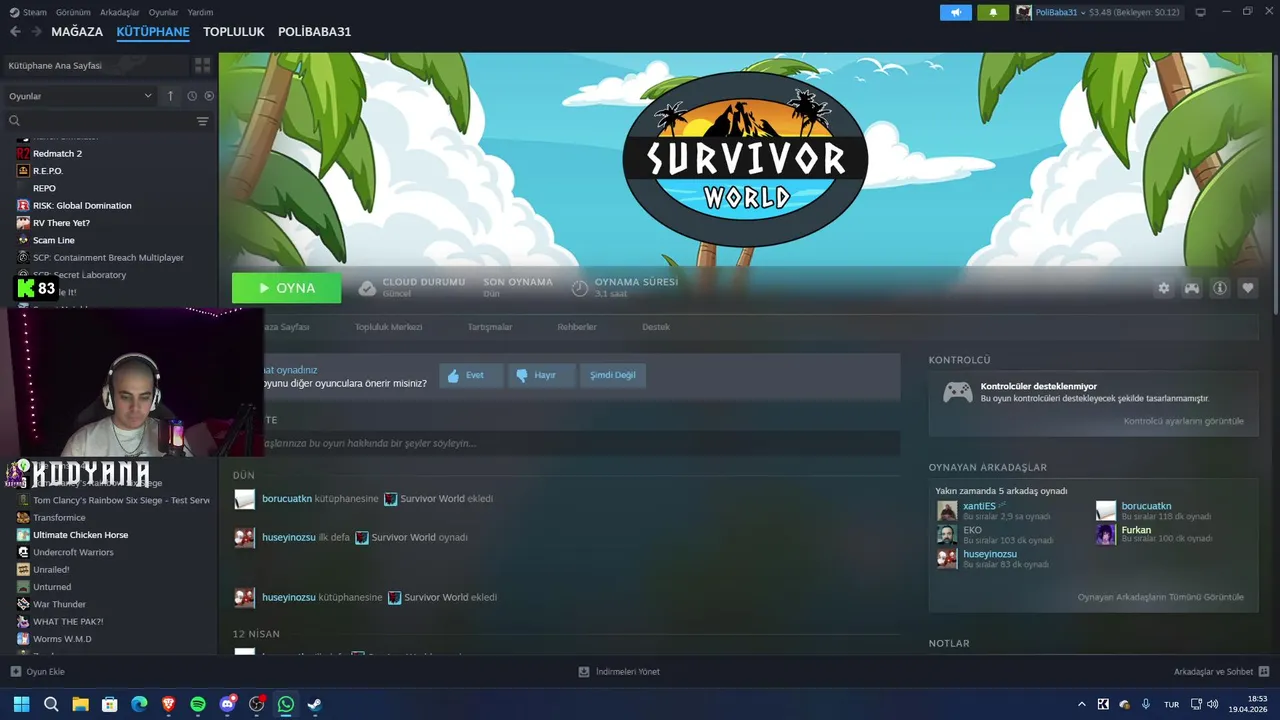Filter library by recent activity clock icon
The height and width of the screenshot is (720, 1280).
point(192,96)
